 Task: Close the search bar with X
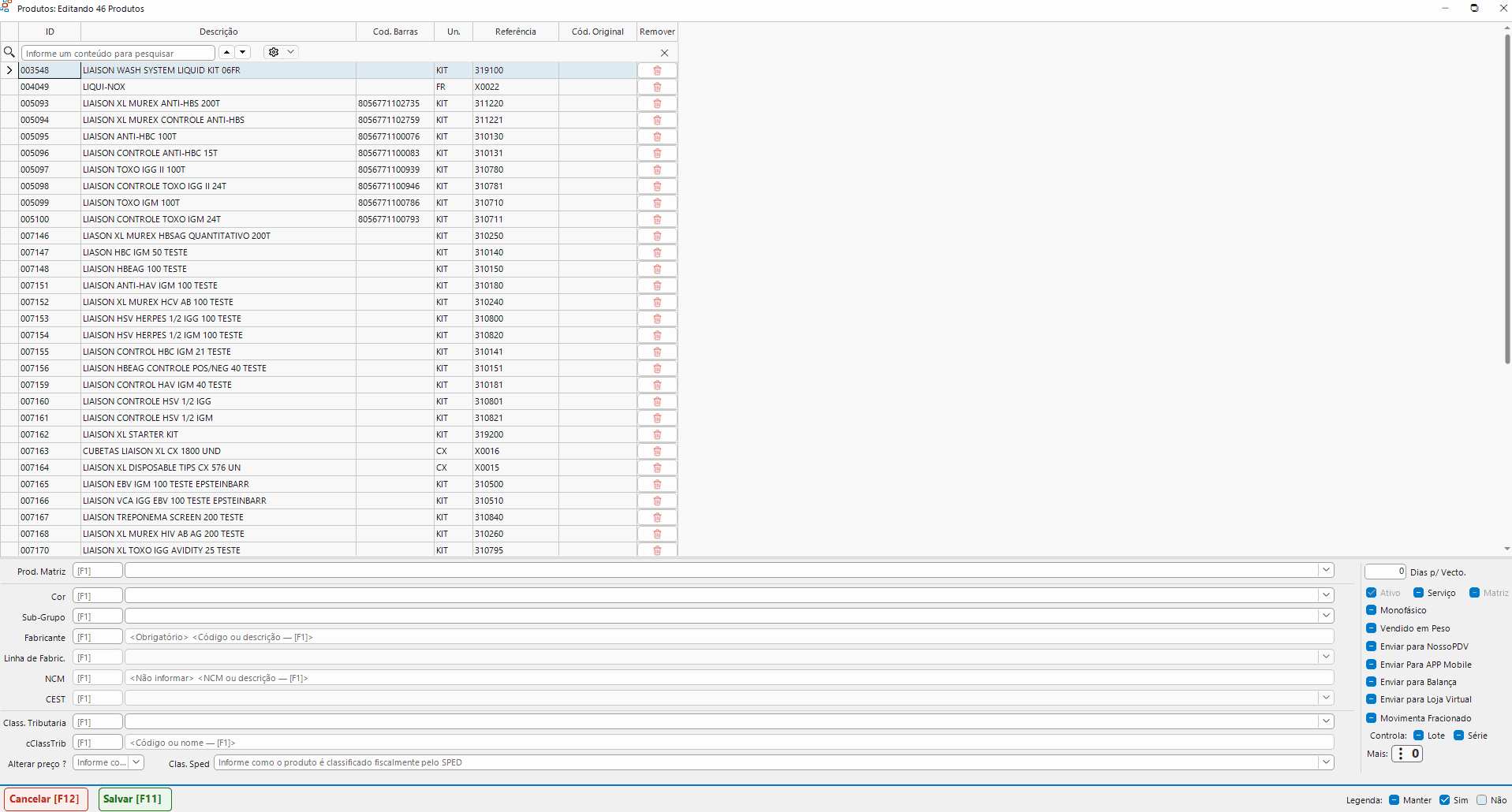(664, 53)
